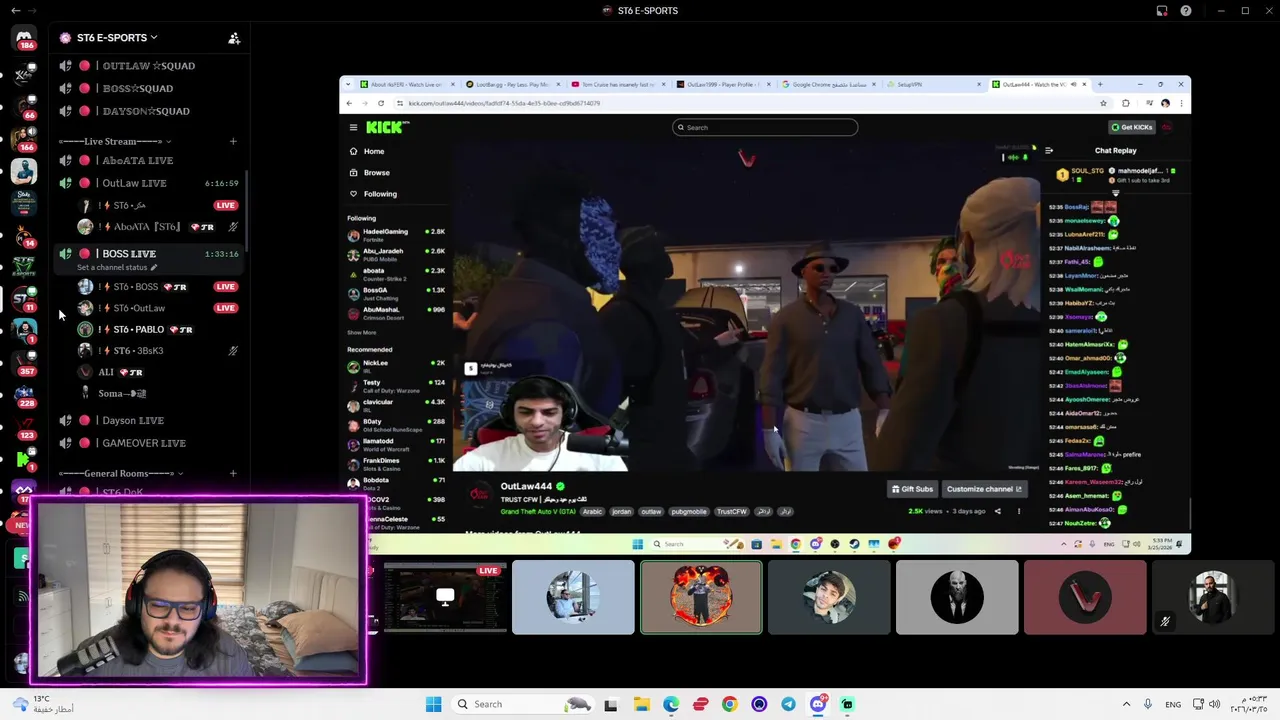Open Discord direct messages home icon
Screen dimensions: 1280x720
(24, 38)
